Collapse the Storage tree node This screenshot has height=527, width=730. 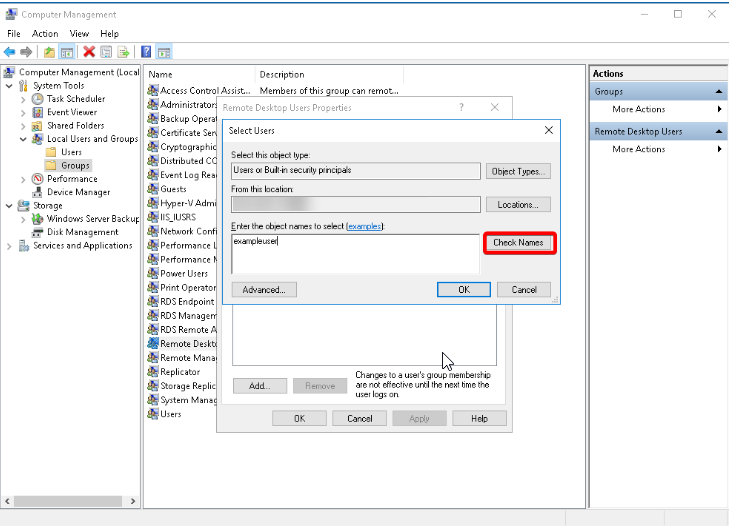[9, 205]
